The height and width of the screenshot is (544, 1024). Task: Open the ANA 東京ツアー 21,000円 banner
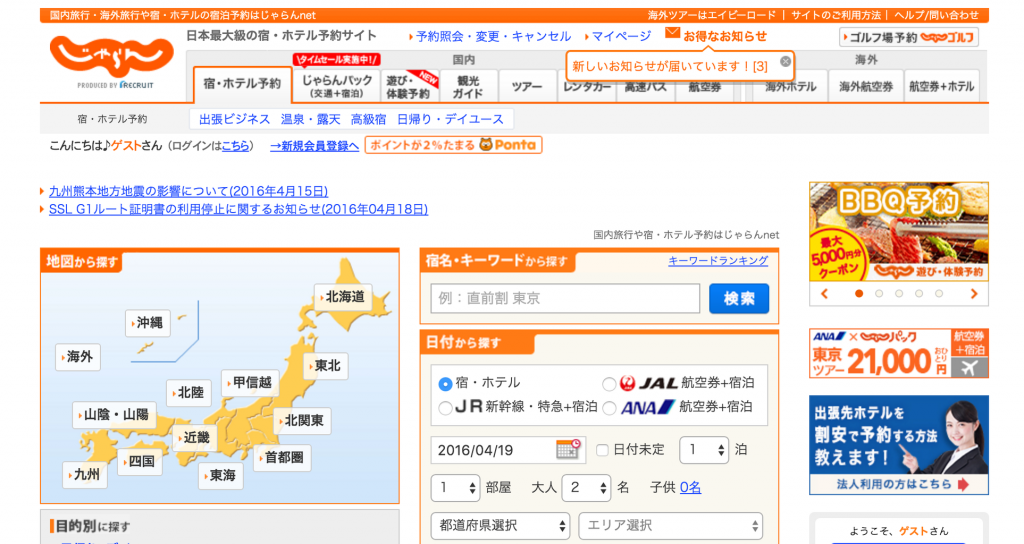(x=899, y=353)
